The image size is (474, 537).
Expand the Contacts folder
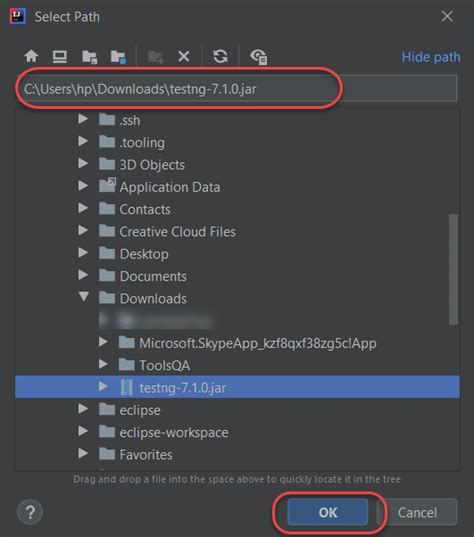coord(83,208)
